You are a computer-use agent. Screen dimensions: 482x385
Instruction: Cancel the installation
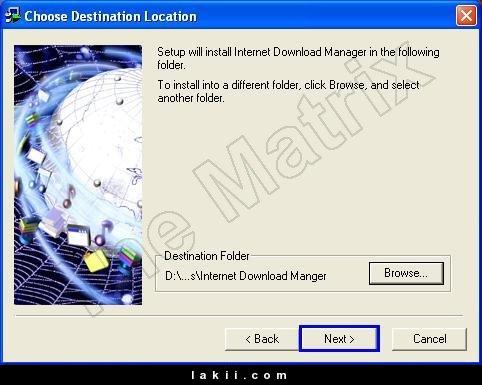(x=429, y=339)
